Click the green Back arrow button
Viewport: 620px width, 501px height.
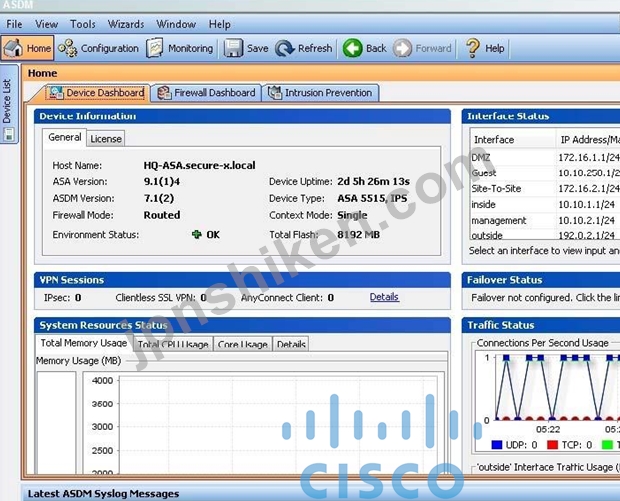pos(364,48)
